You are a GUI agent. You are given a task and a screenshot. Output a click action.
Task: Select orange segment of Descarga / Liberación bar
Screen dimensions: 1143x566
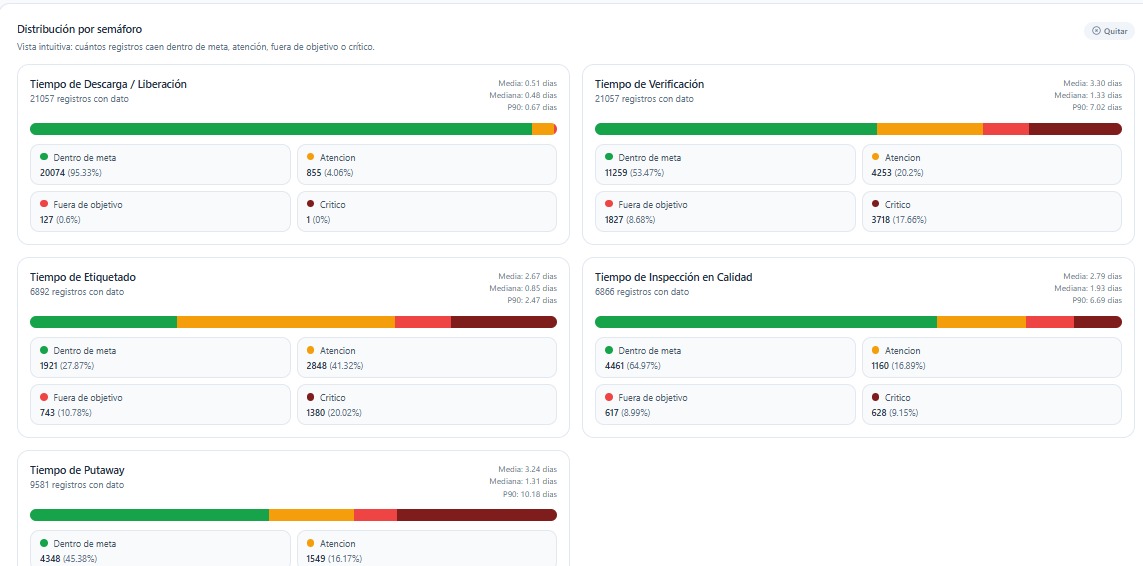[x=543, y=129]
